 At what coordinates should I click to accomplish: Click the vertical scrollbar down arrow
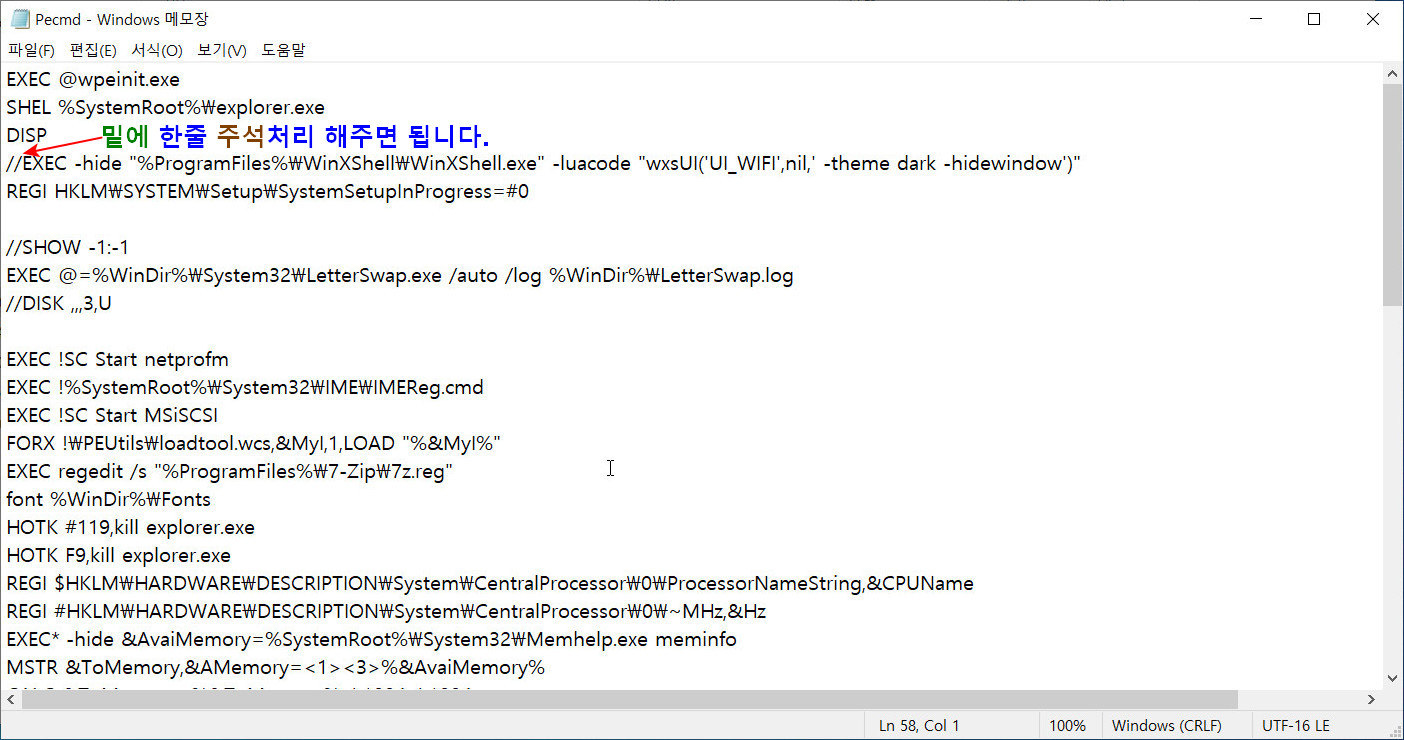point(1393,677)
